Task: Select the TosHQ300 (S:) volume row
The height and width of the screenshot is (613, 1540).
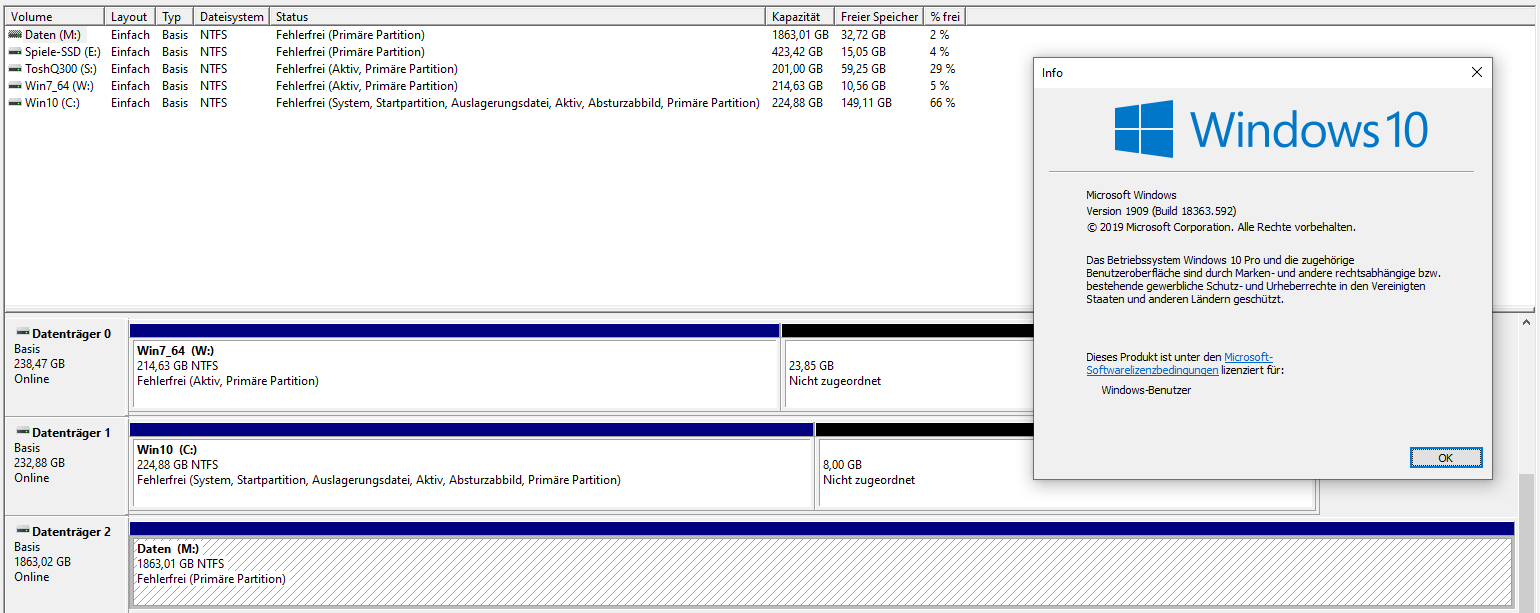Action: tap(485, 69)
